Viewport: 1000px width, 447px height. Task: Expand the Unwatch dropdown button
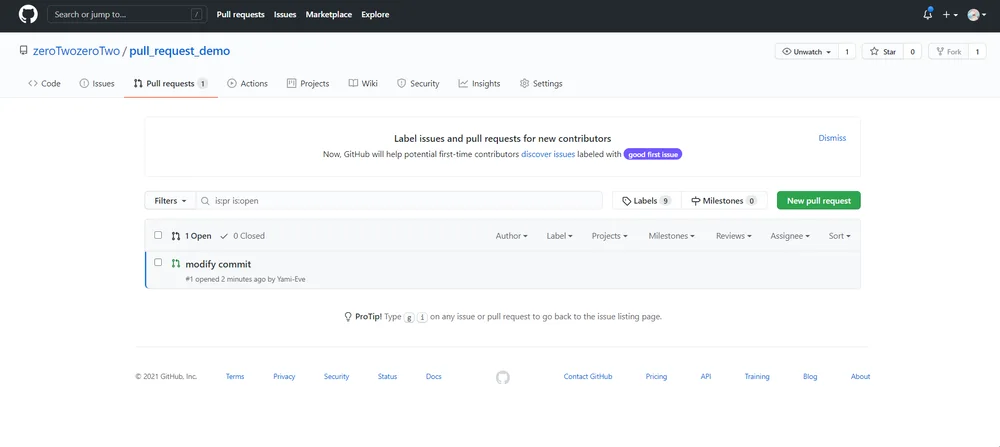pyautogui.click(x=806, y=52)
